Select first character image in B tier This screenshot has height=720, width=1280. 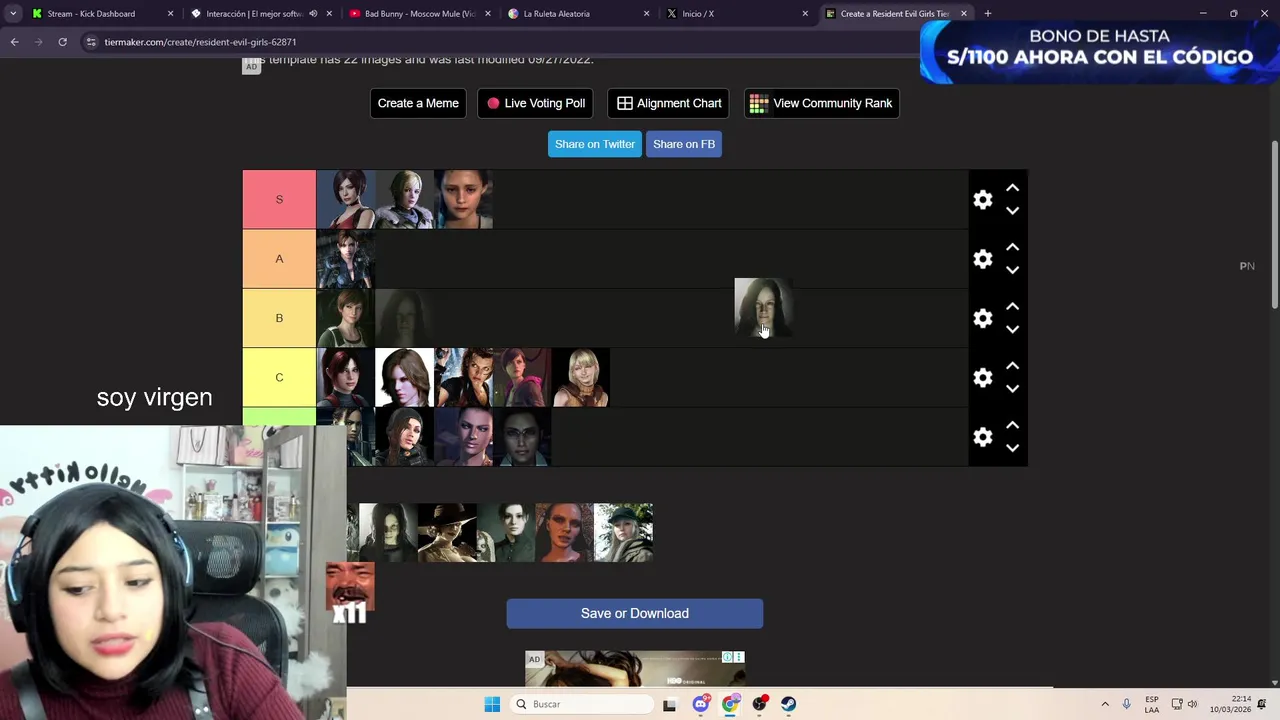346,318
